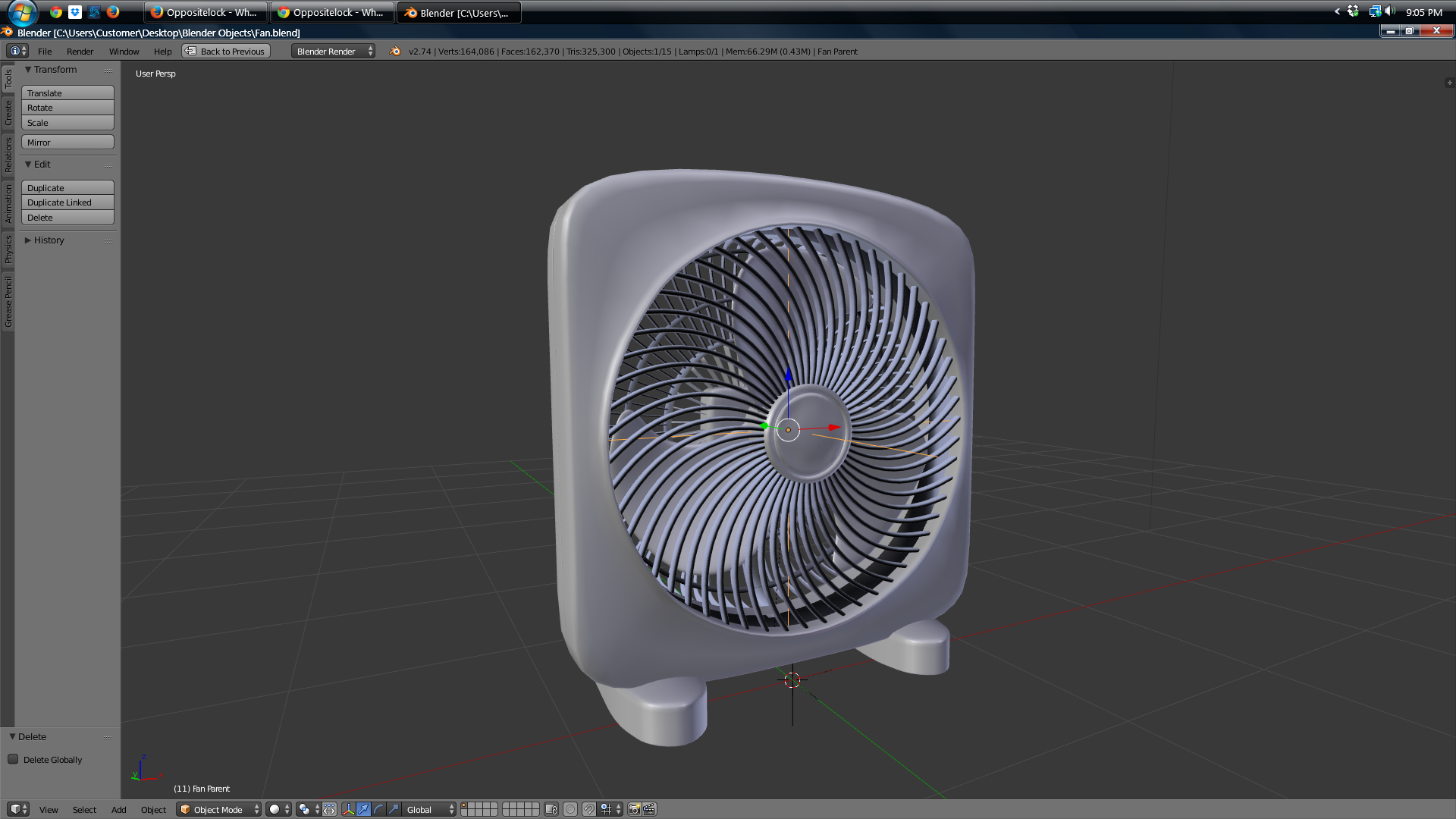The image size is (1456, 819).
Task: Click the Duplicate button
Action: pos(67,187)
